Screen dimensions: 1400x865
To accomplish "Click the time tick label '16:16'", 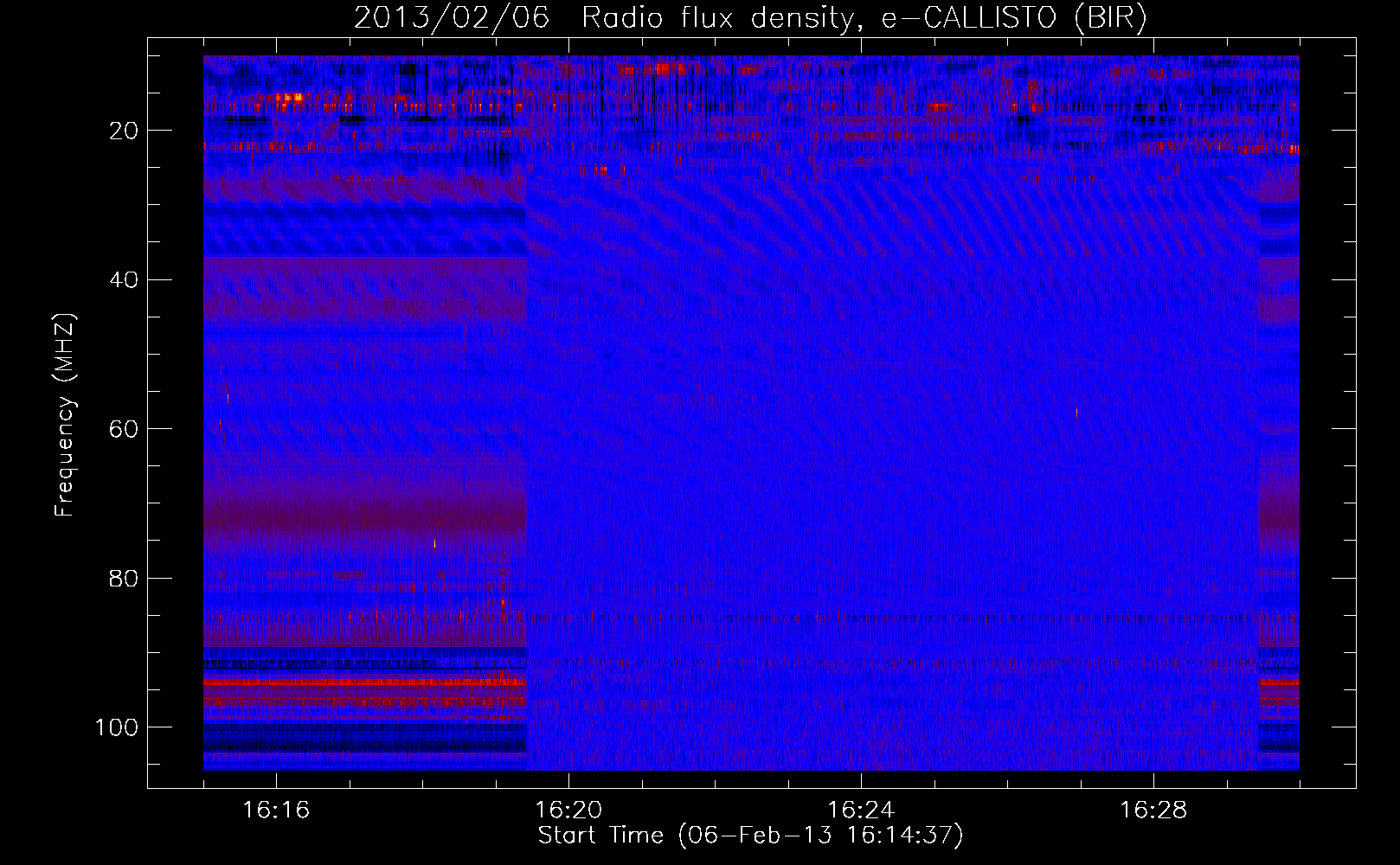I will pos(276,811).
